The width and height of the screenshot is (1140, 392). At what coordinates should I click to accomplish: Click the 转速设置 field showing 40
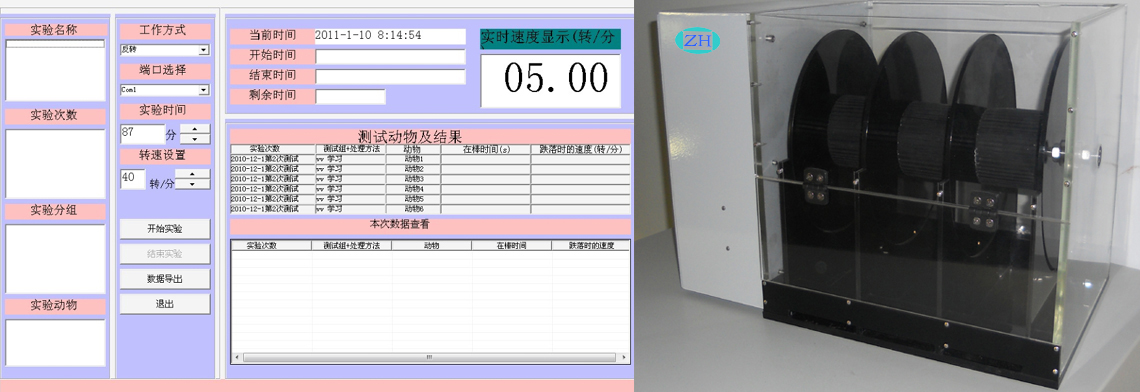tap(133, 180)
